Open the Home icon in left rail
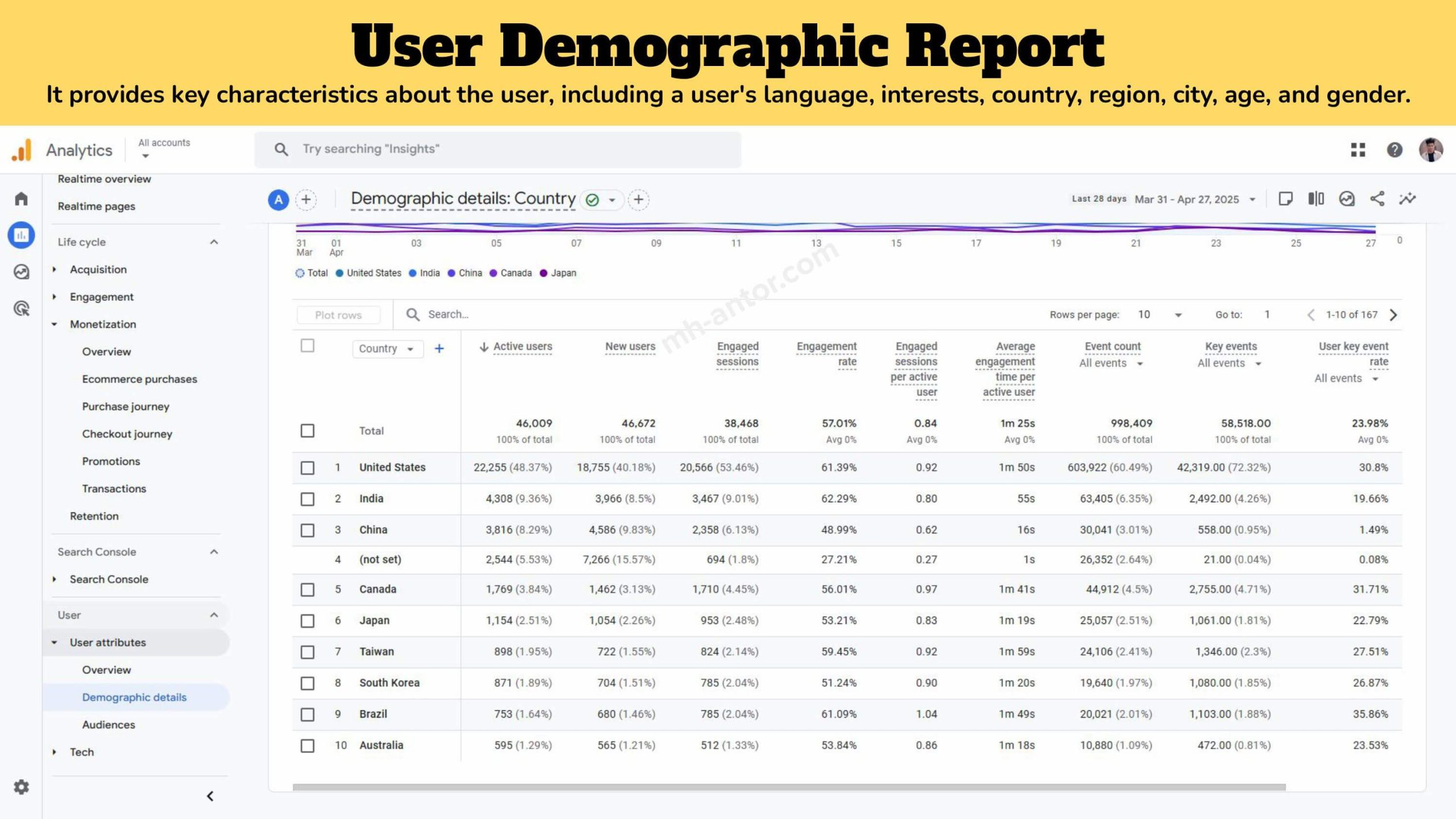This screenshot has width=1456, height=819. [21, 198]
